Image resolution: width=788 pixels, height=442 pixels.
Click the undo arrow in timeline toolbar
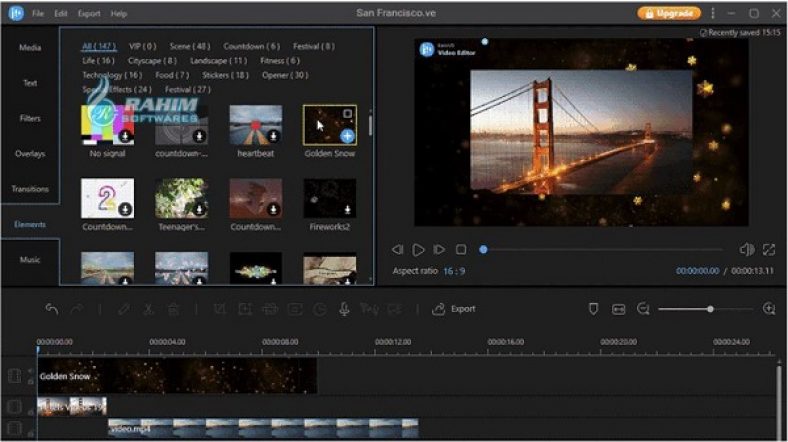[x=52, y=309]
